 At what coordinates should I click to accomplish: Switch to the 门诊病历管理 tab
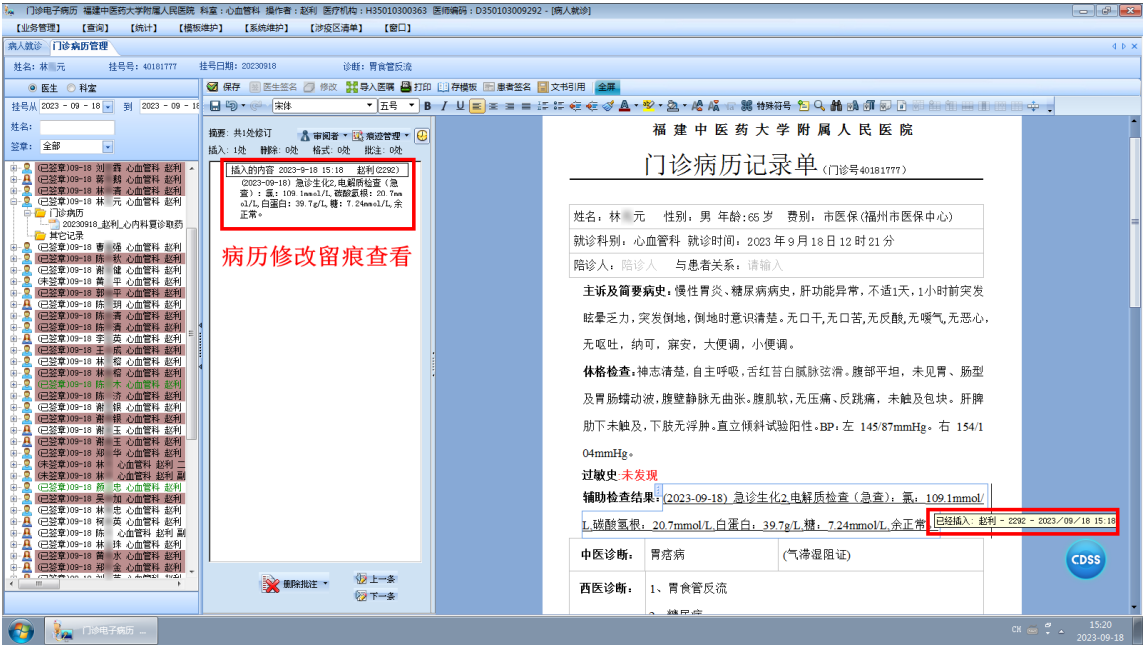[x=80, y=46]
